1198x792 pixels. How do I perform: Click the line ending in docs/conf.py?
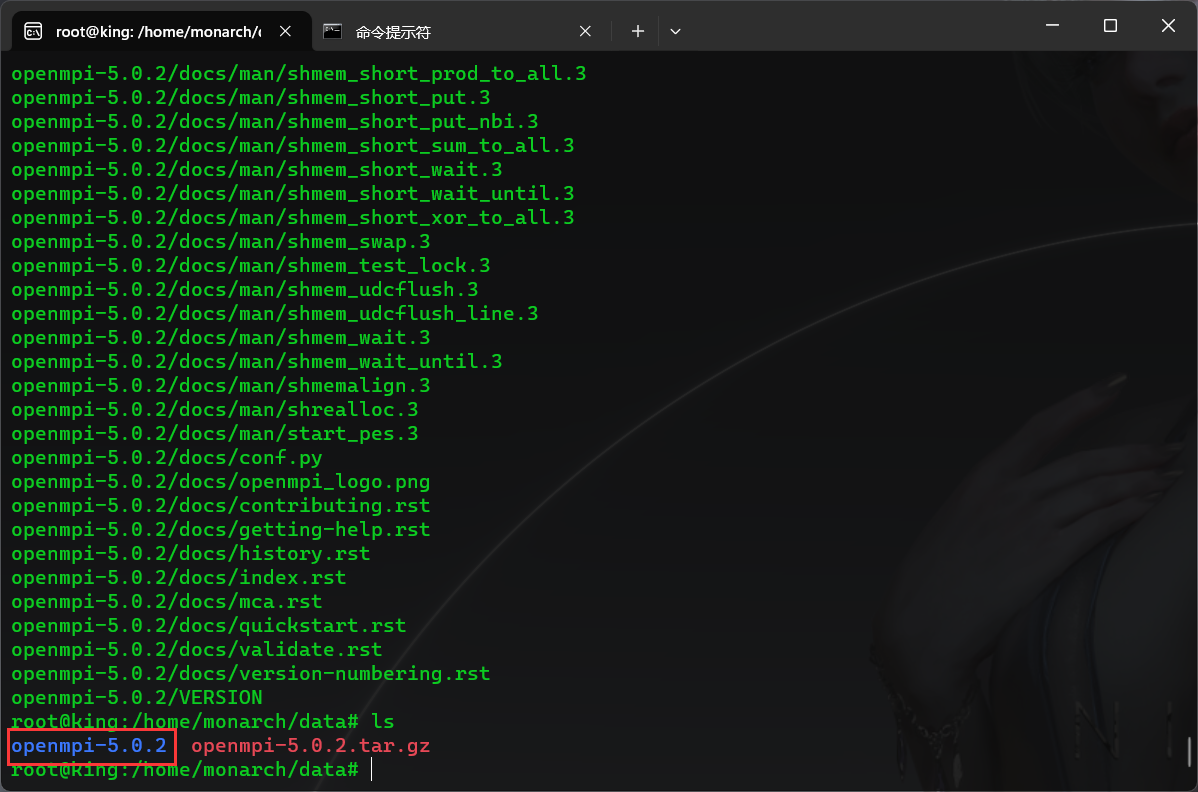167,457
